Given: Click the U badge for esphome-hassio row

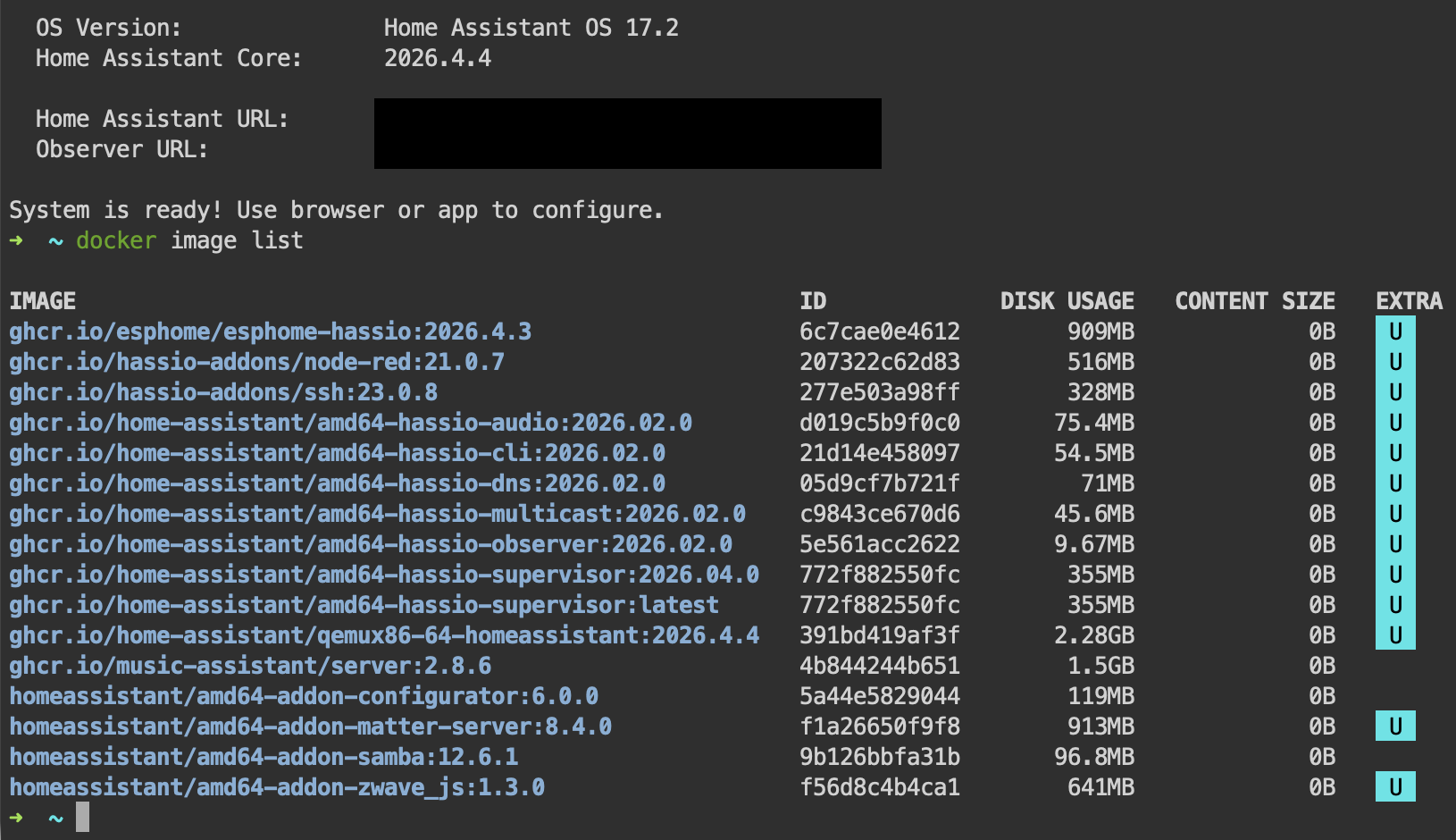Looking at the screenshot, I should tap(1395, 332).
